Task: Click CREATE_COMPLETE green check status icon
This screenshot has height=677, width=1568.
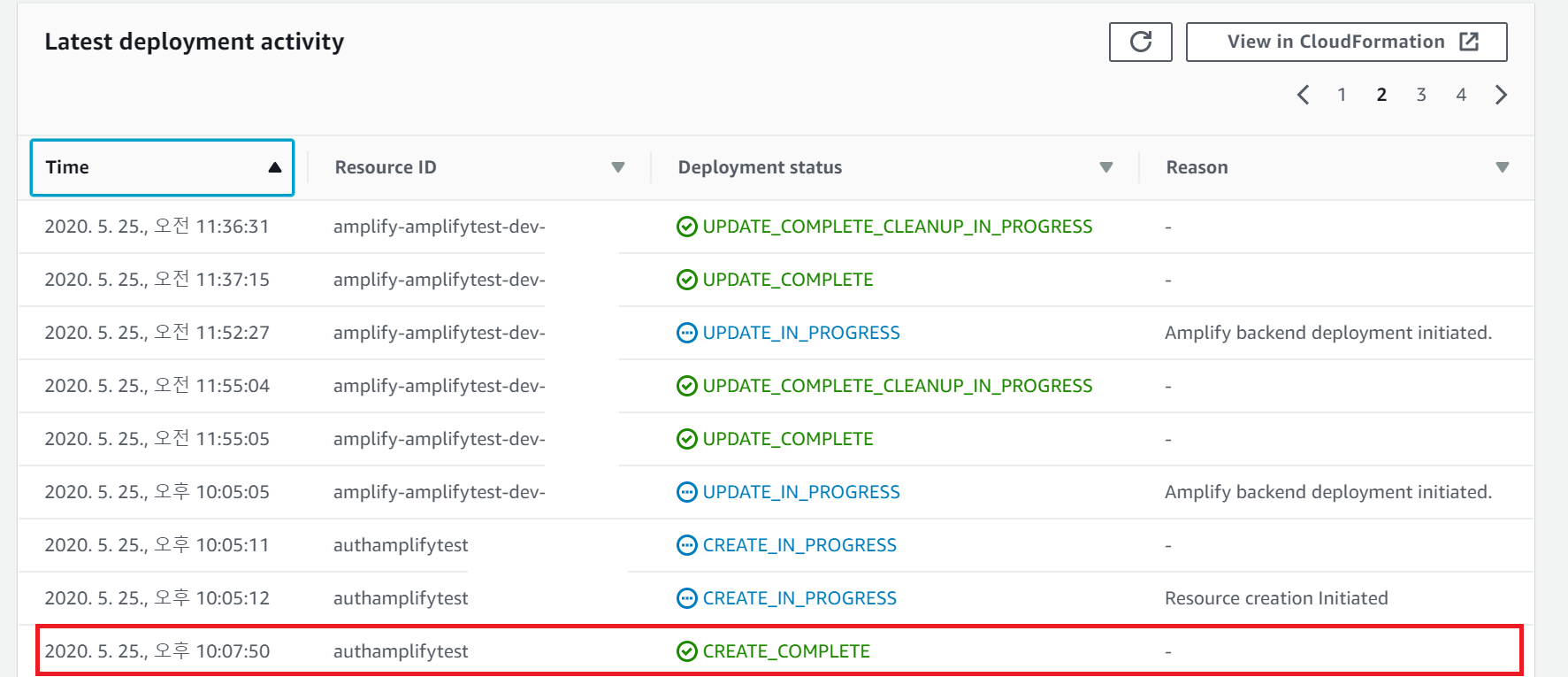Action: (686, 651)
